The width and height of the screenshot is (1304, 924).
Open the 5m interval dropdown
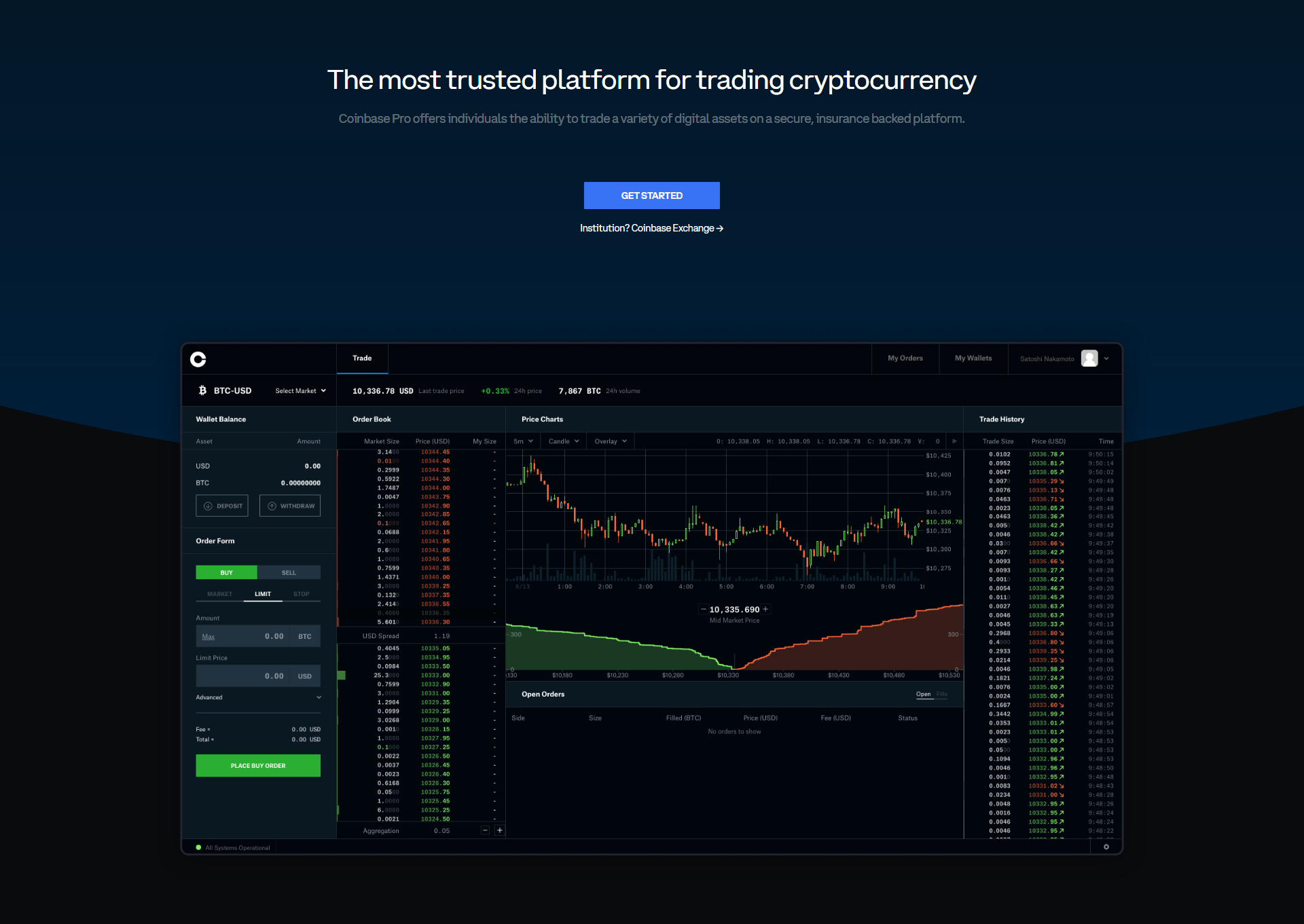[x=523, y=441]
